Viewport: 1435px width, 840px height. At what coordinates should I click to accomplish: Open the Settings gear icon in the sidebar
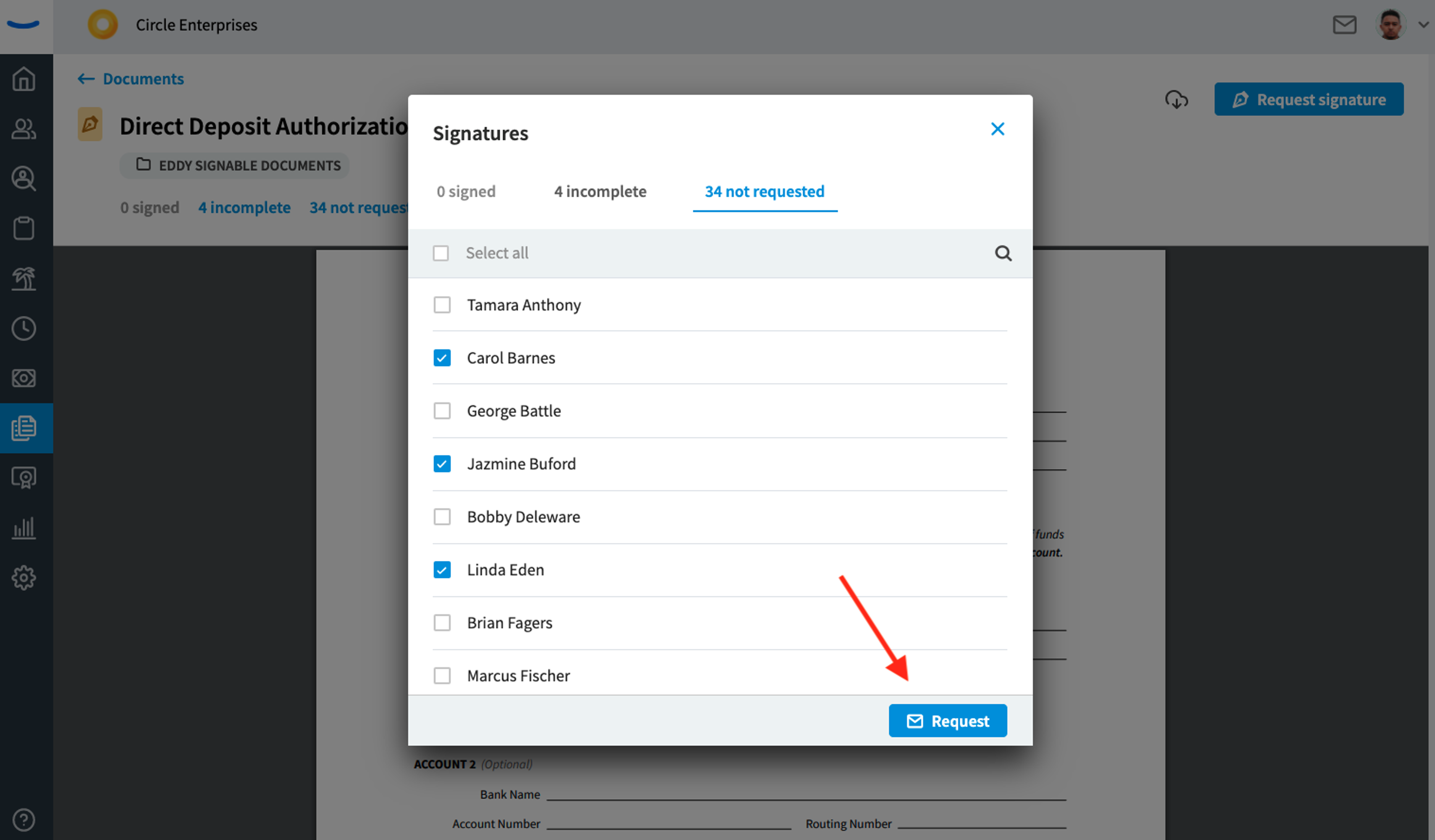(x=24, y=578)
